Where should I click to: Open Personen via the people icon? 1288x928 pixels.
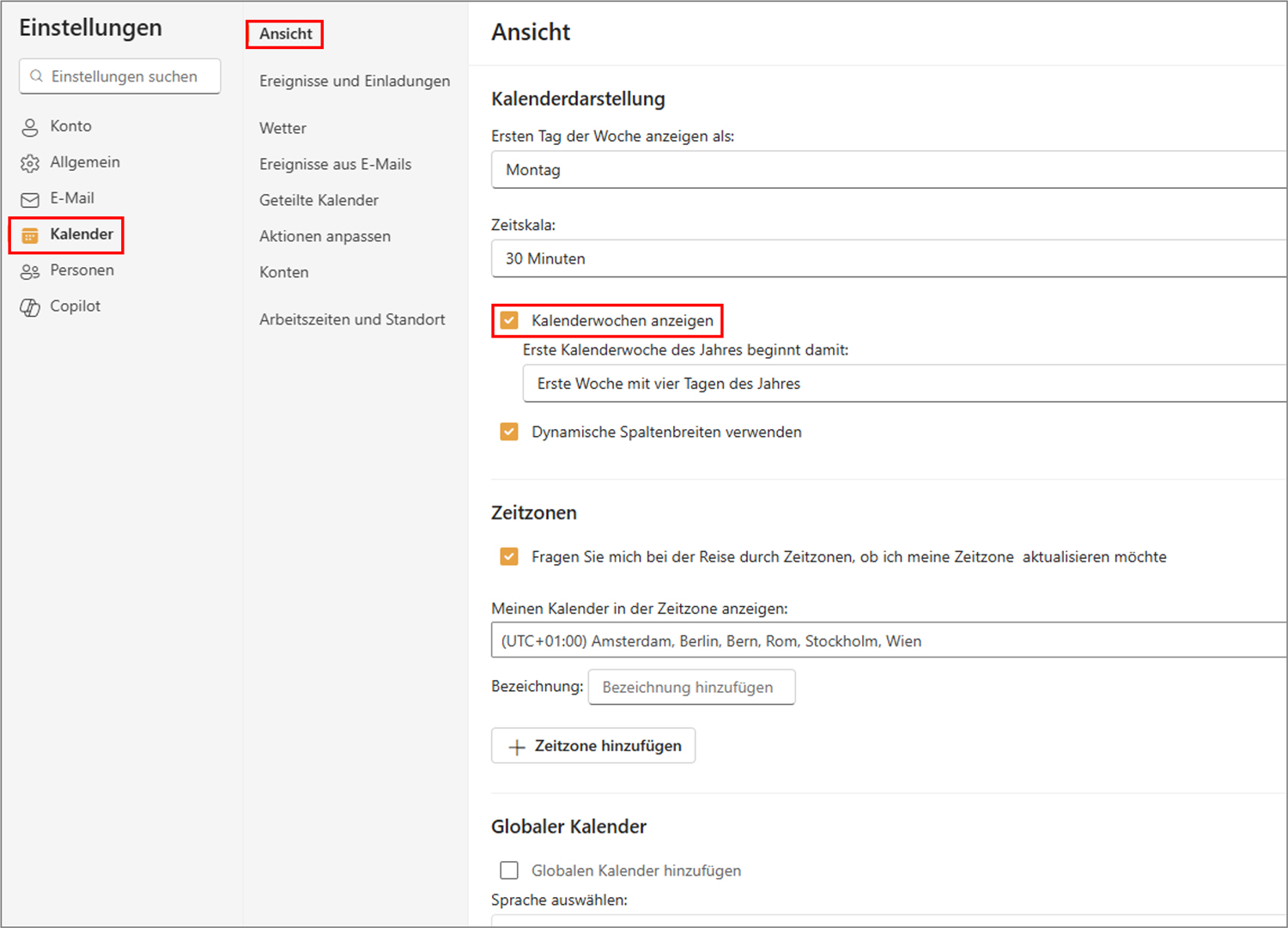point(30,270)
